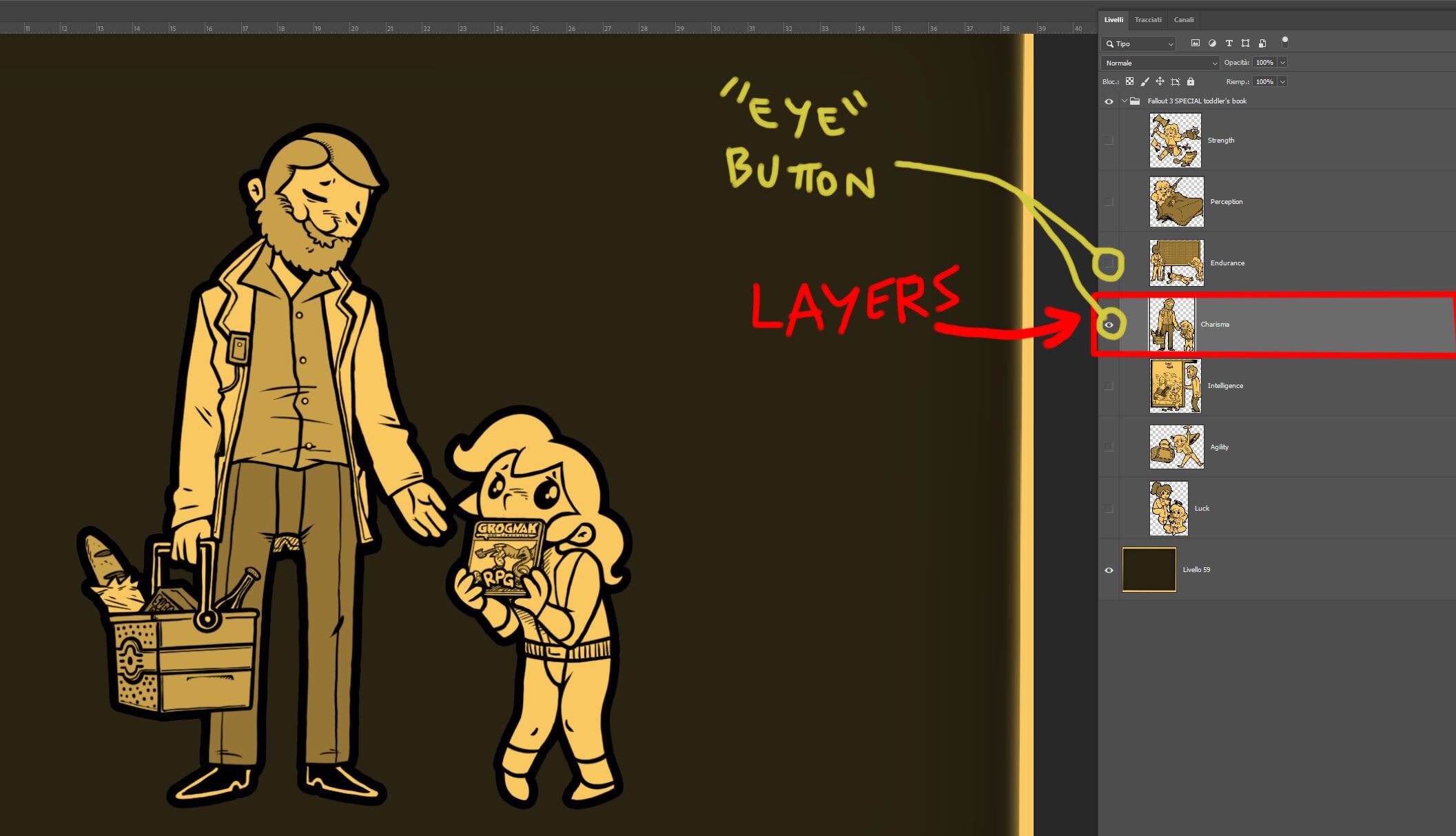Select the Perception layer thumbnail
The height and width of the screenshot is (836, 1456).
coord(1177,202)
